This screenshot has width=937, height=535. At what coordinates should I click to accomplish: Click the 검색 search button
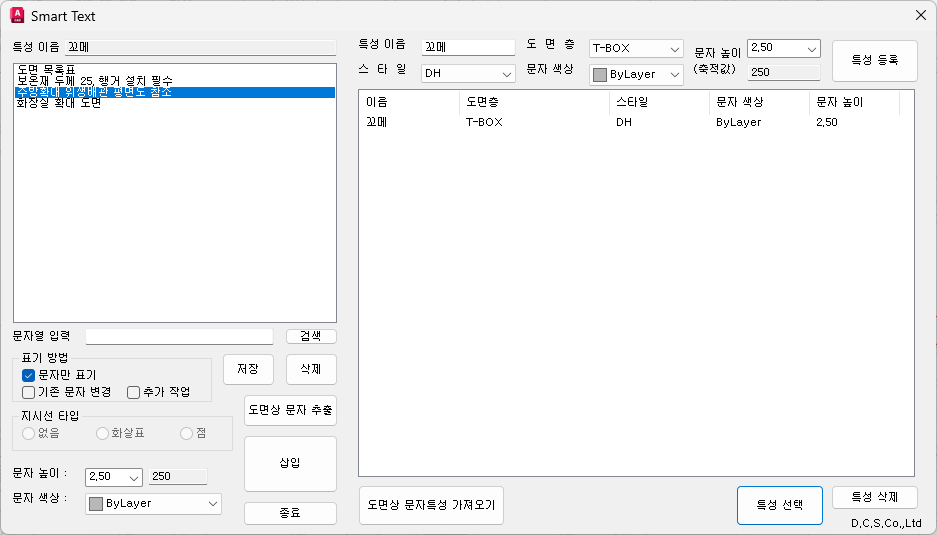[311, 337]
